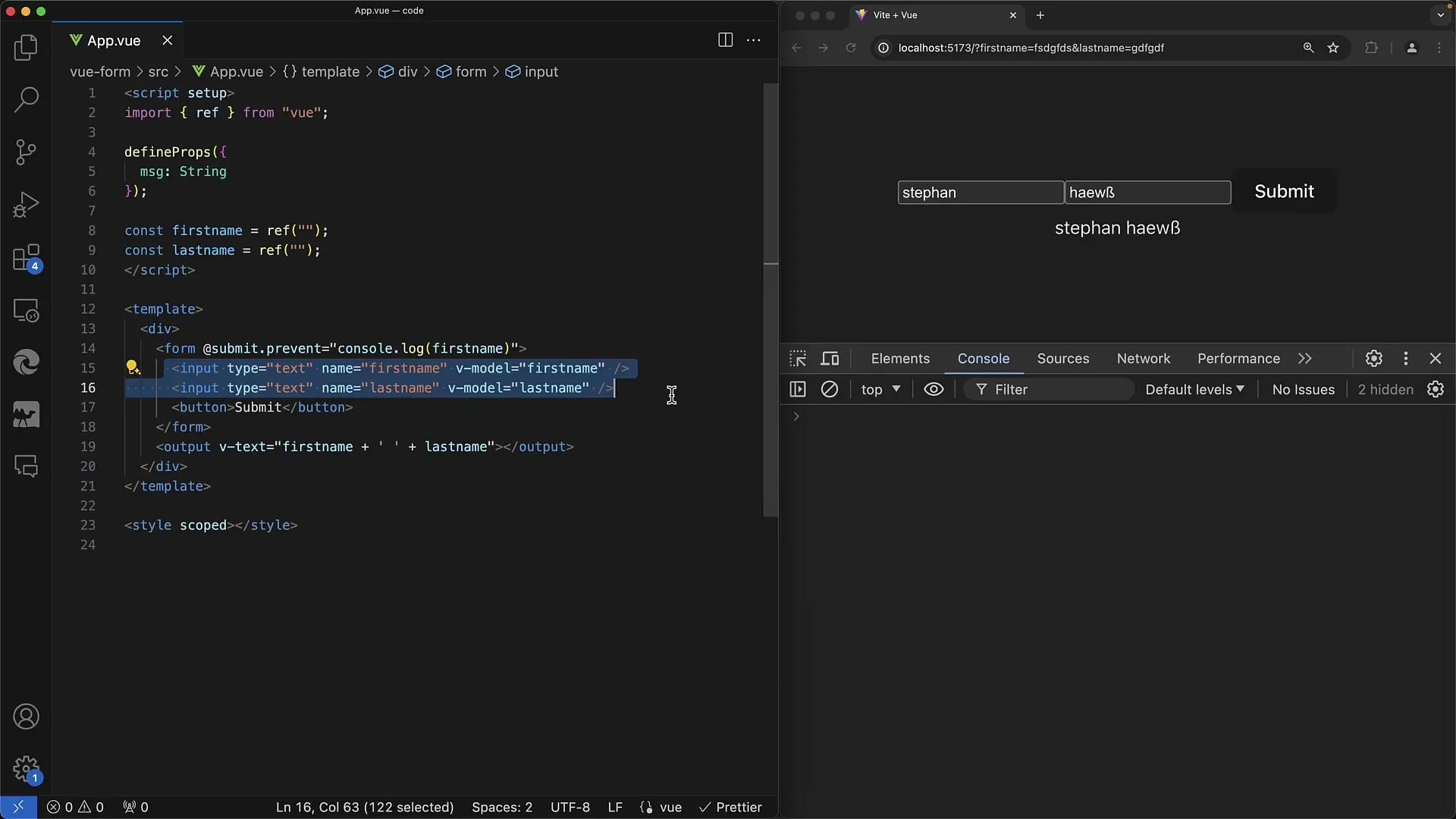Select the Elements tab in DevTools
The image size is (1456, 819).
coord(900,358)
